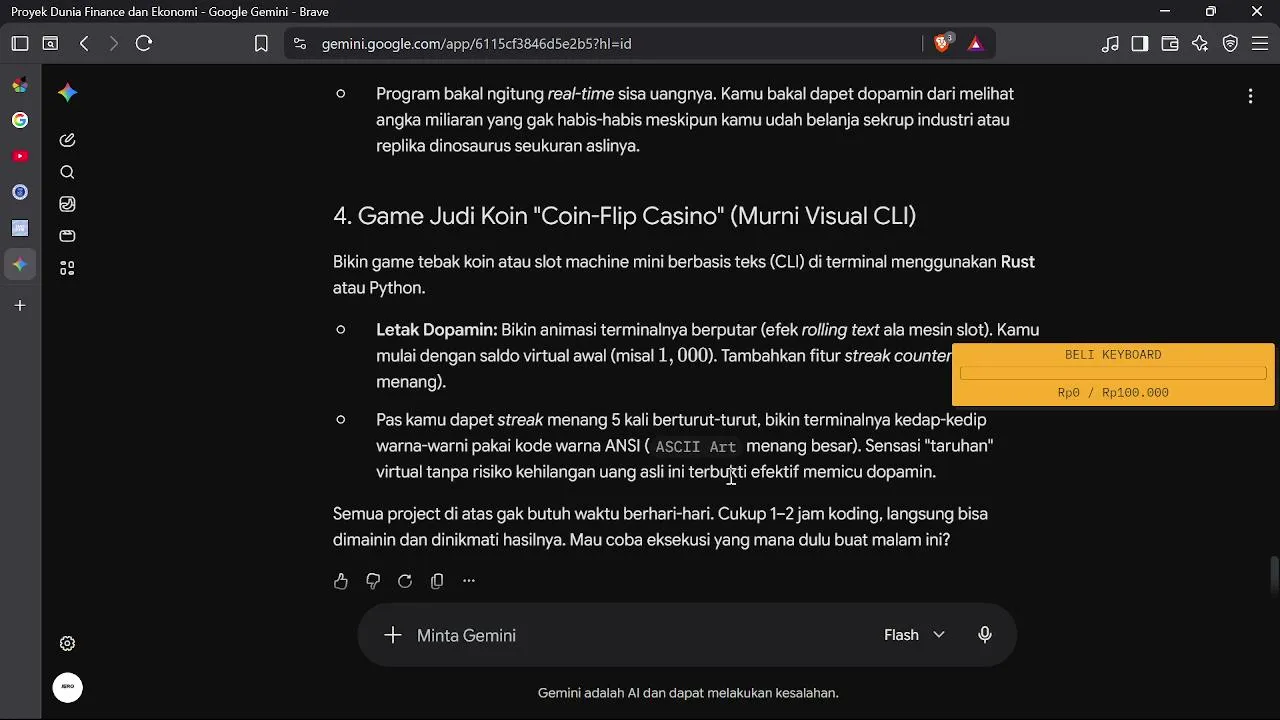Click the BELI KEYBOARD overlay title
This screenshot has width=1280, height=720.
(1113, 355)
